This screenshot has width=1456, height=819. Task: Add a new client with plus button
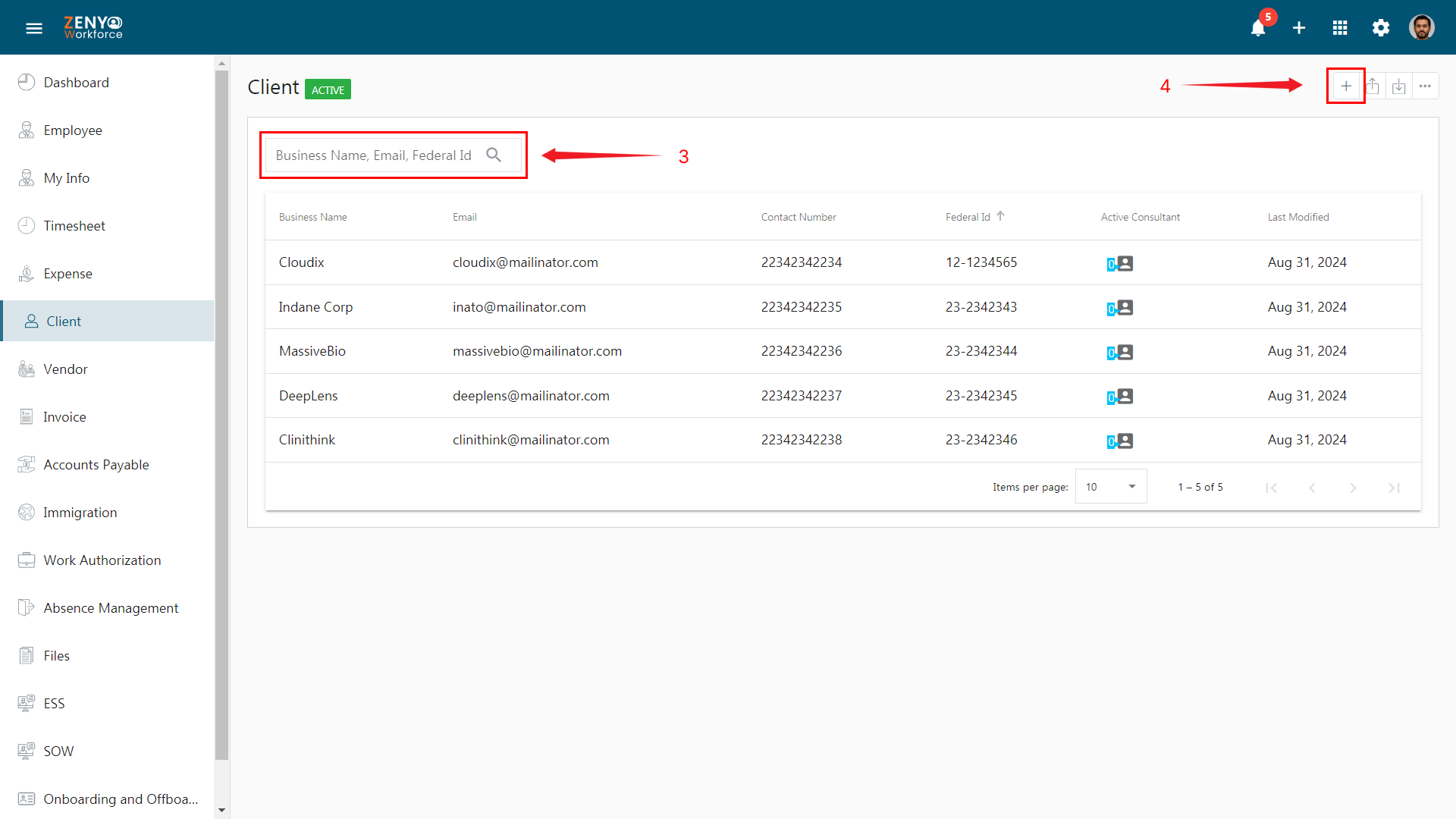click(x=1346, y=86)
